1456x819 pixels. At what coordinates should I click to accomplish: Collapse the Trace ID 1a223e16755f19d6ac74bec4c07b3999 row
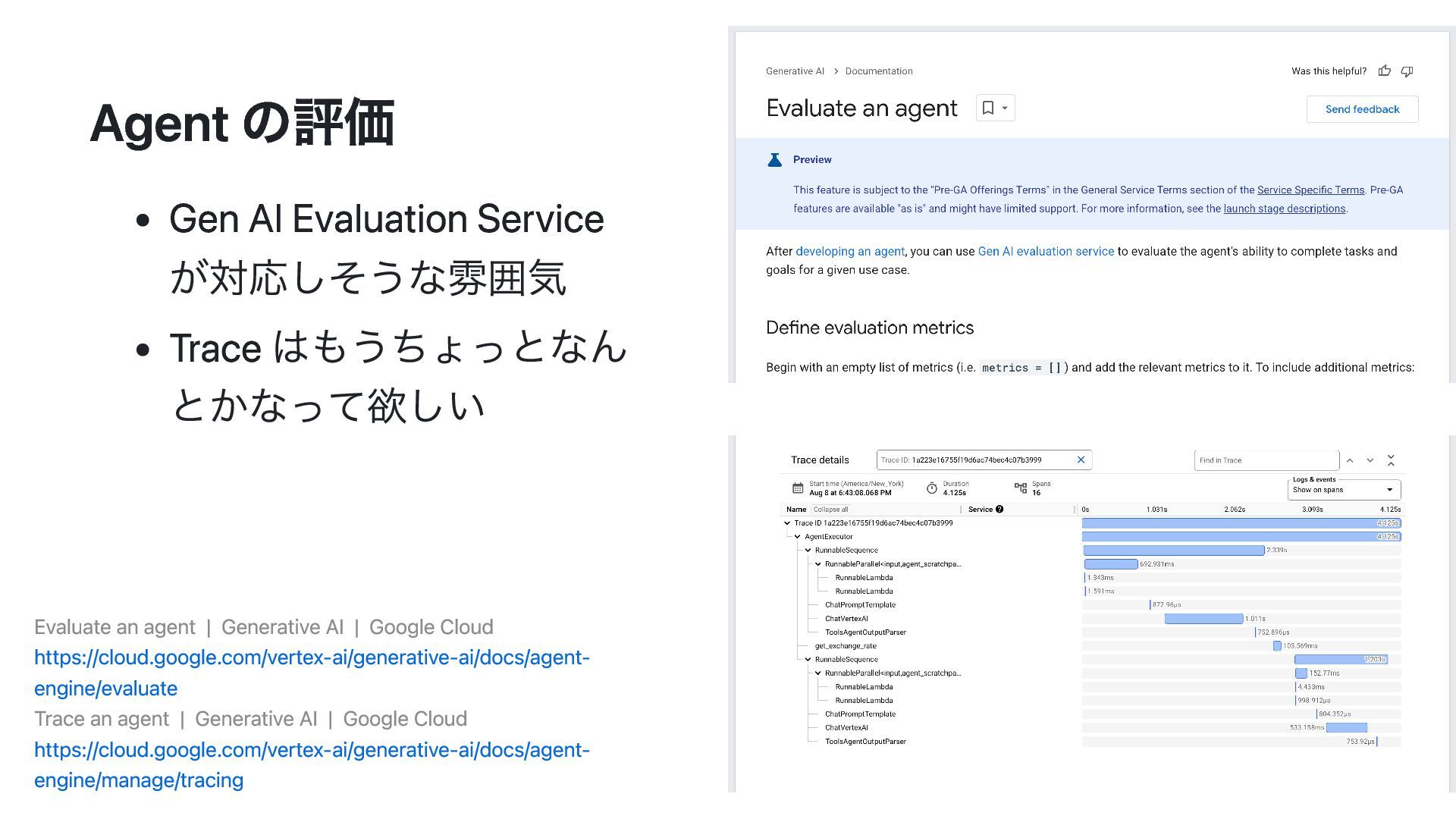(787, 523)
